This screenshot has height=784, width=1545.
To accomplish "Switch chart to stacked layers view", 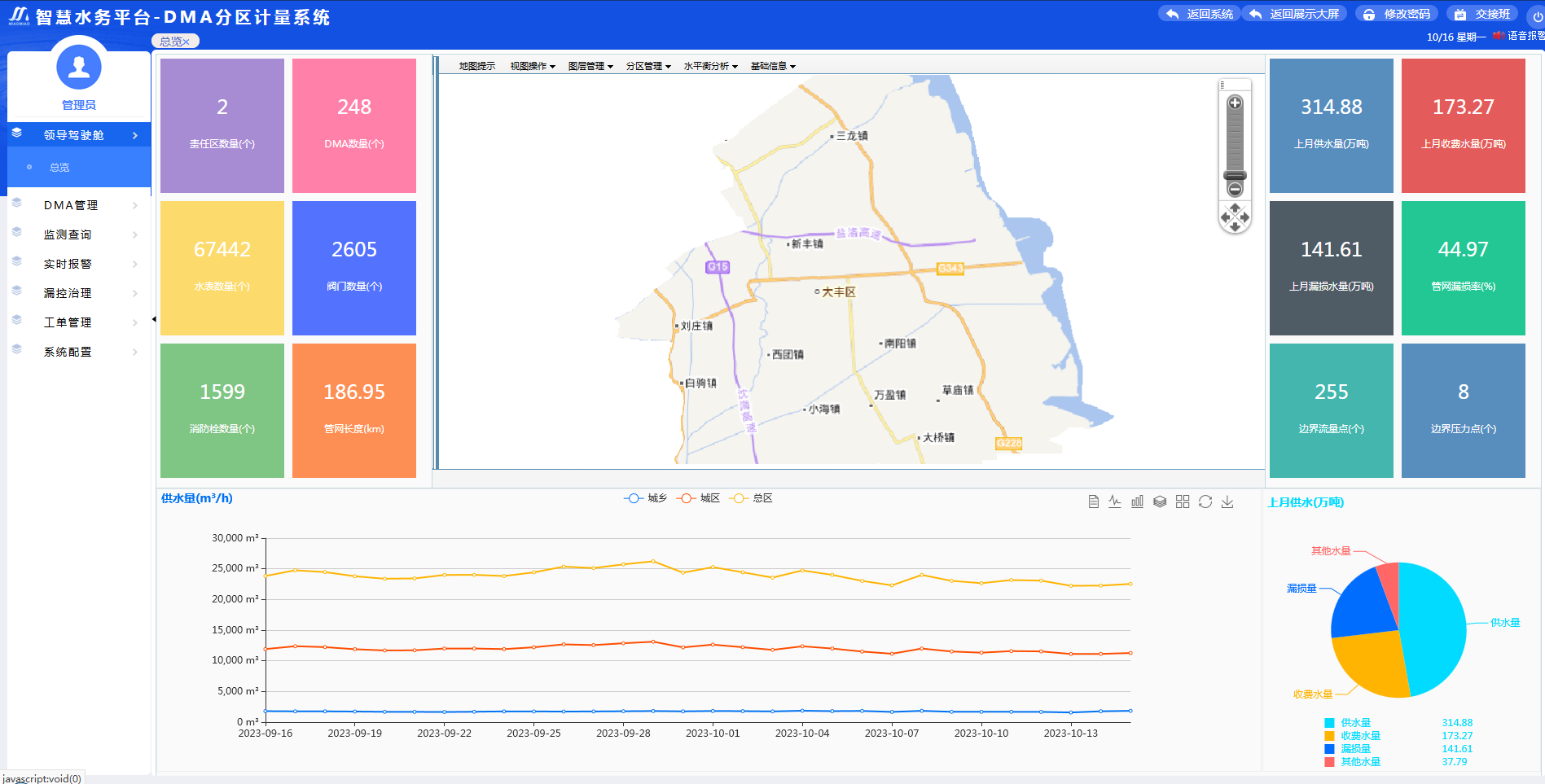I will coord(1160,501).
